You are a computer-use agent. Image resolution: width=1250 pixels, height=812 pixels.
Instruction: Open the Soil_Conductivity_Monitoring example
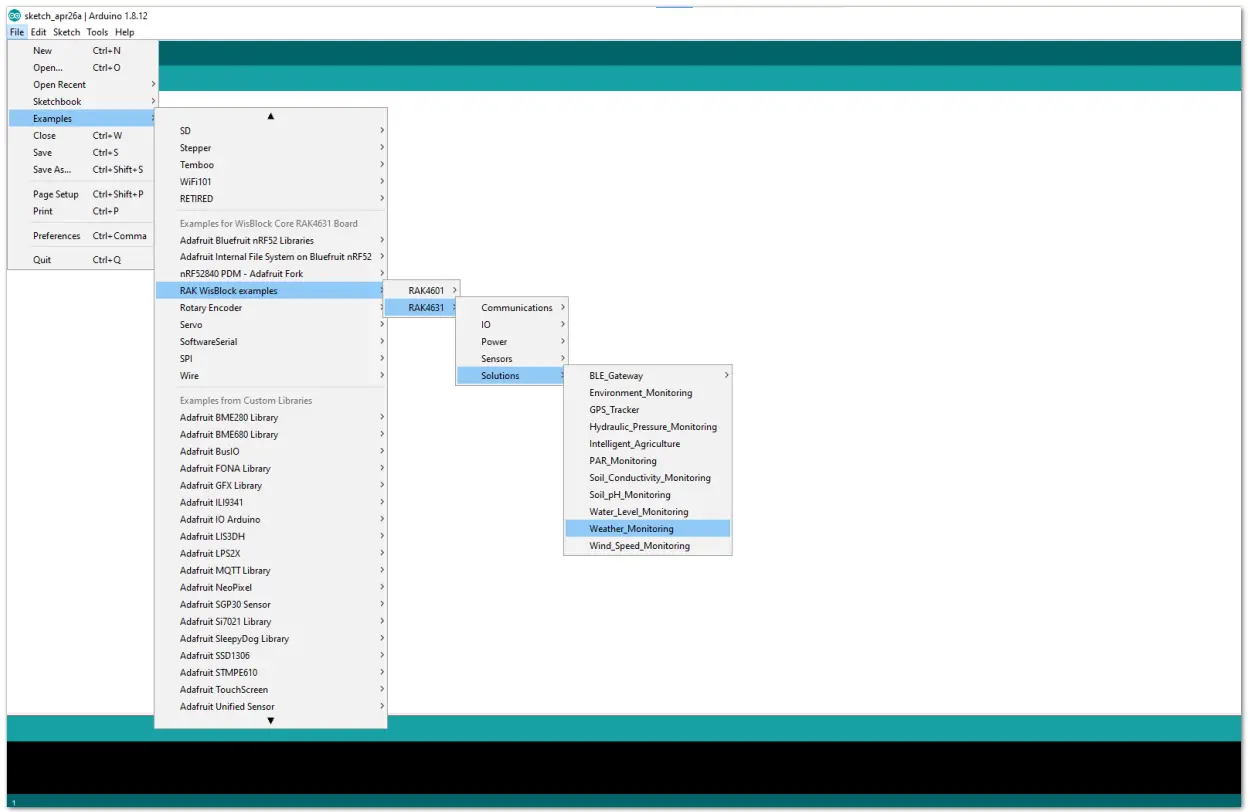click(x=648, y=478)
